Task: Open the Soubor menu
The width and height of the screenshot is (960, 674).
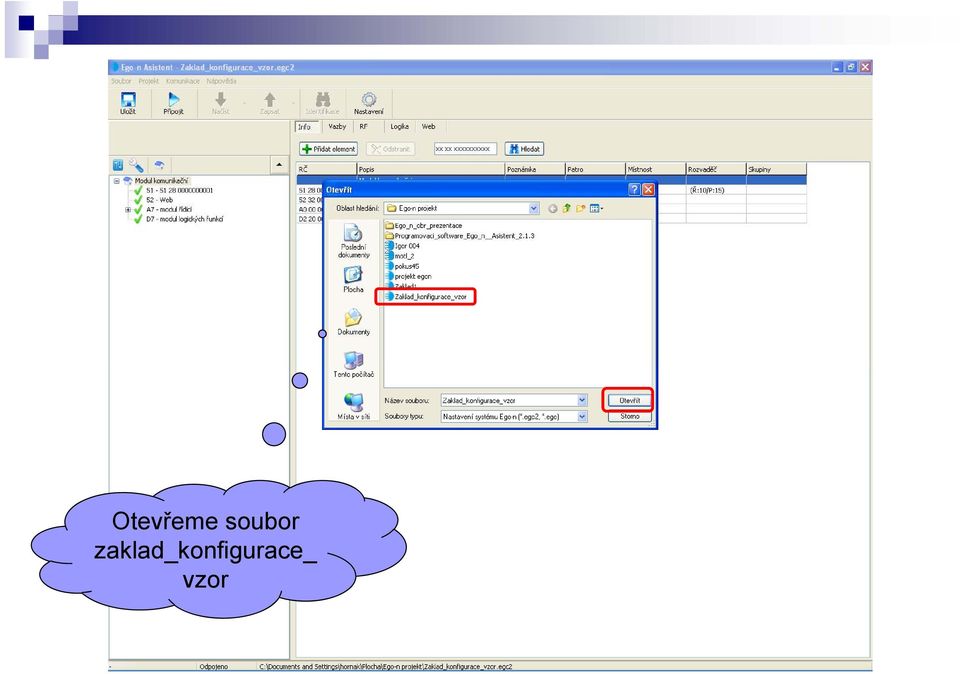Action: coord(121,81)
